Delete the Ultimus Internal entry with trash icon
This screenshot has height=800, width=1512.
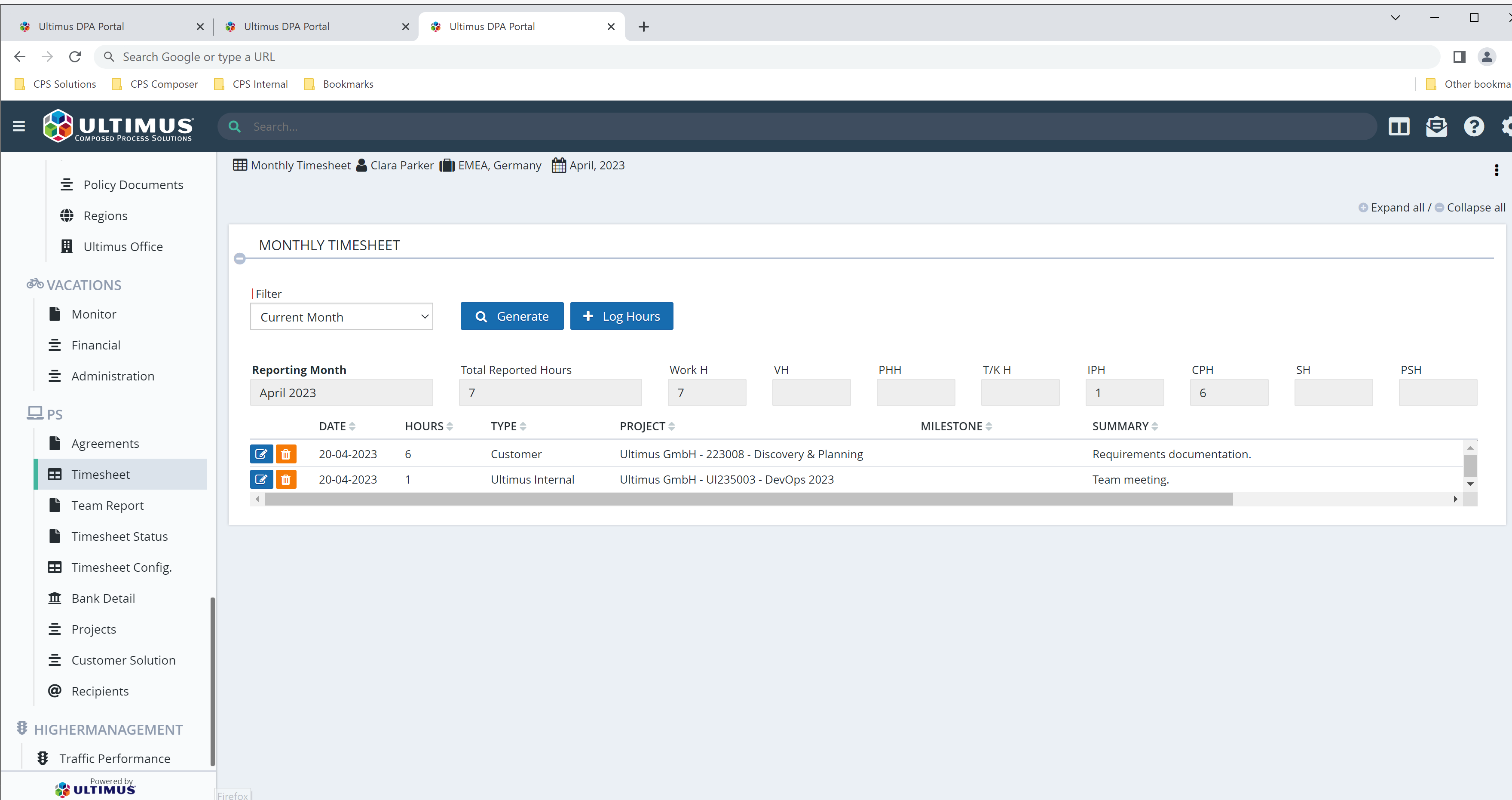coord(286,479)
